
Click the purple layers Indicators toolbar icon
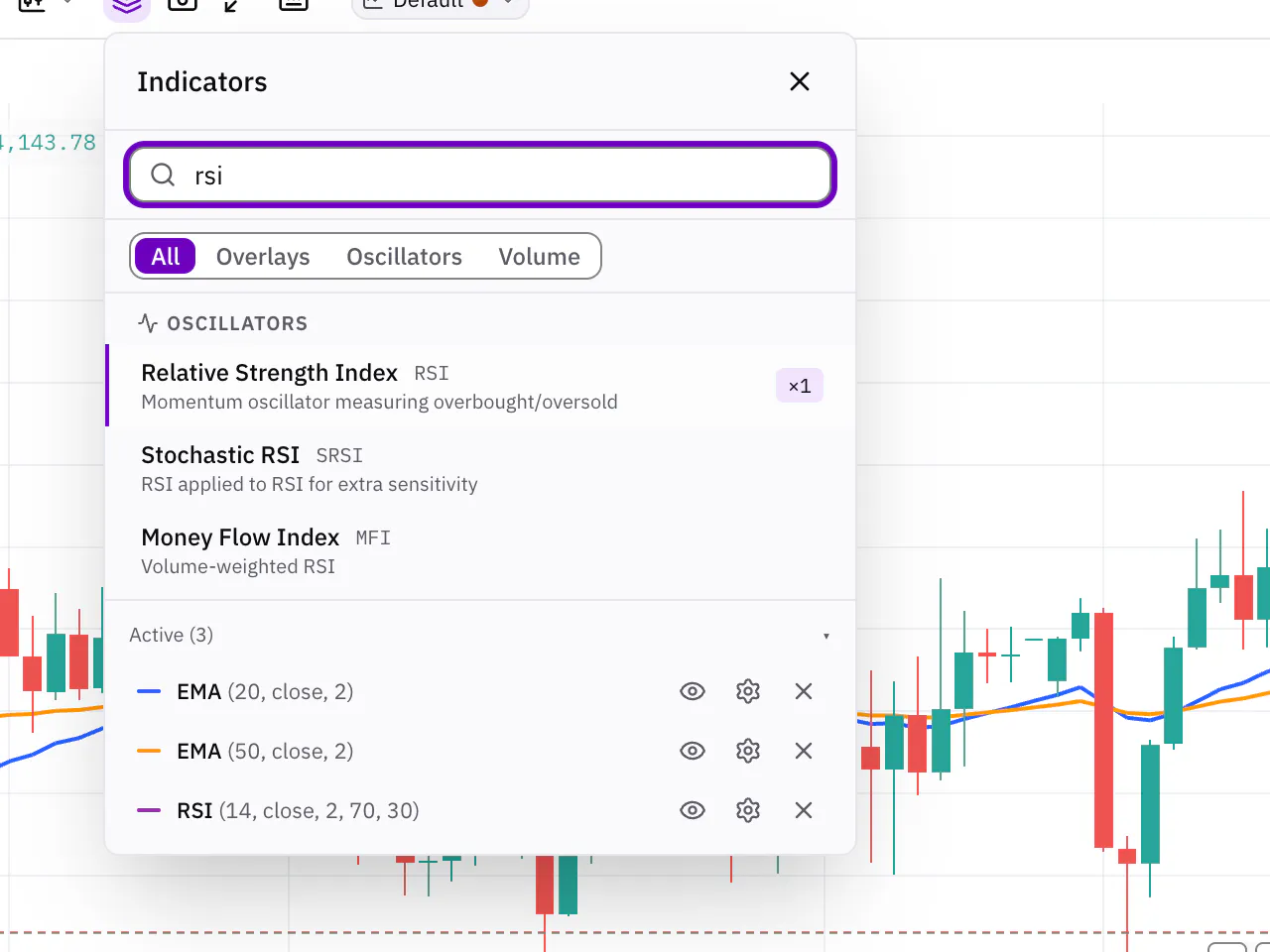127,6
